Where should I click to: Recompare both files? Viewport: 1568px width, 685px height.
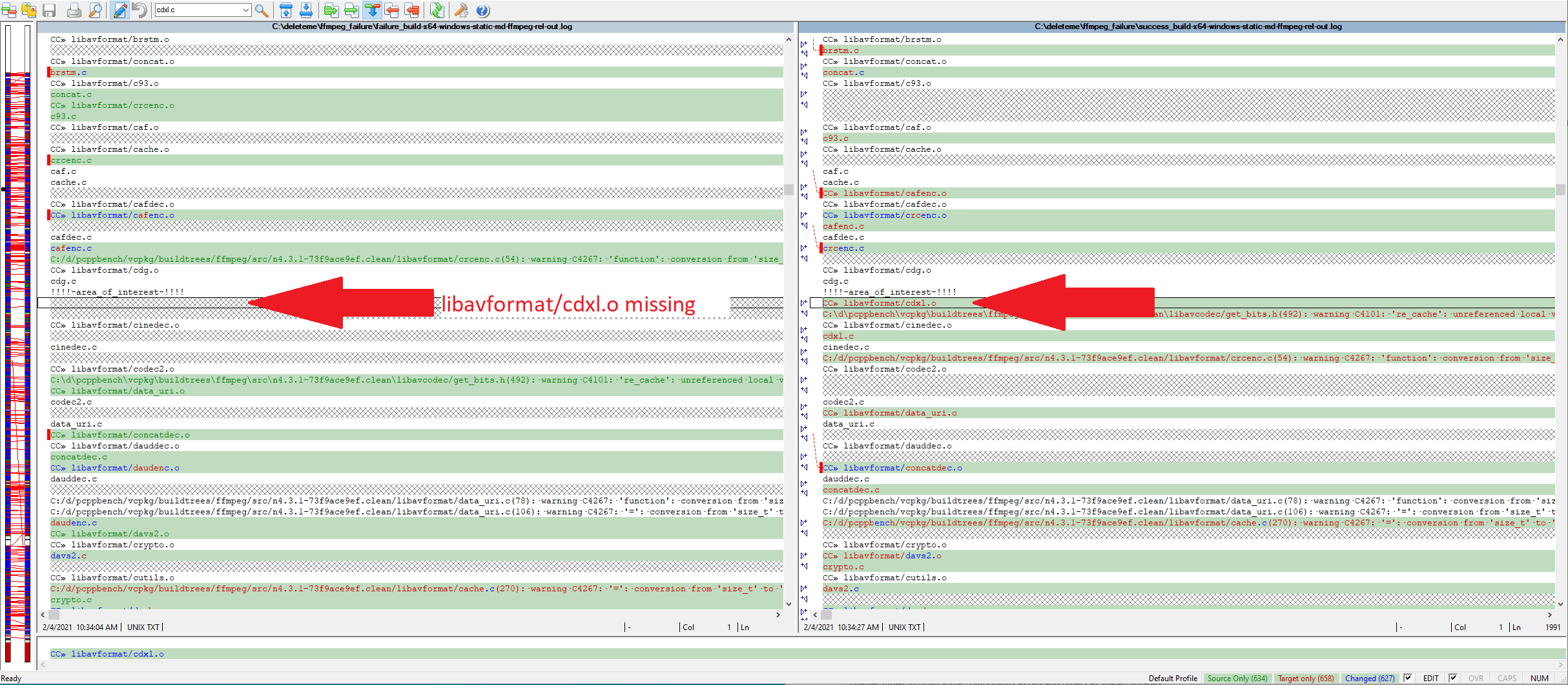point(437,10)
